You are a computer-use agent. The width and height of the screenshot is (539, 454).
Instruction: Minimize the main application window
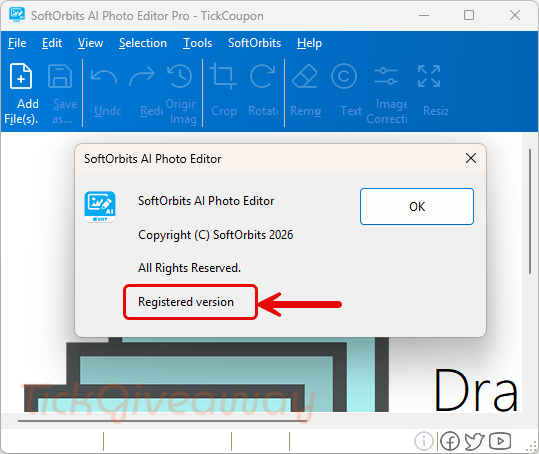(x=424, y=15)
